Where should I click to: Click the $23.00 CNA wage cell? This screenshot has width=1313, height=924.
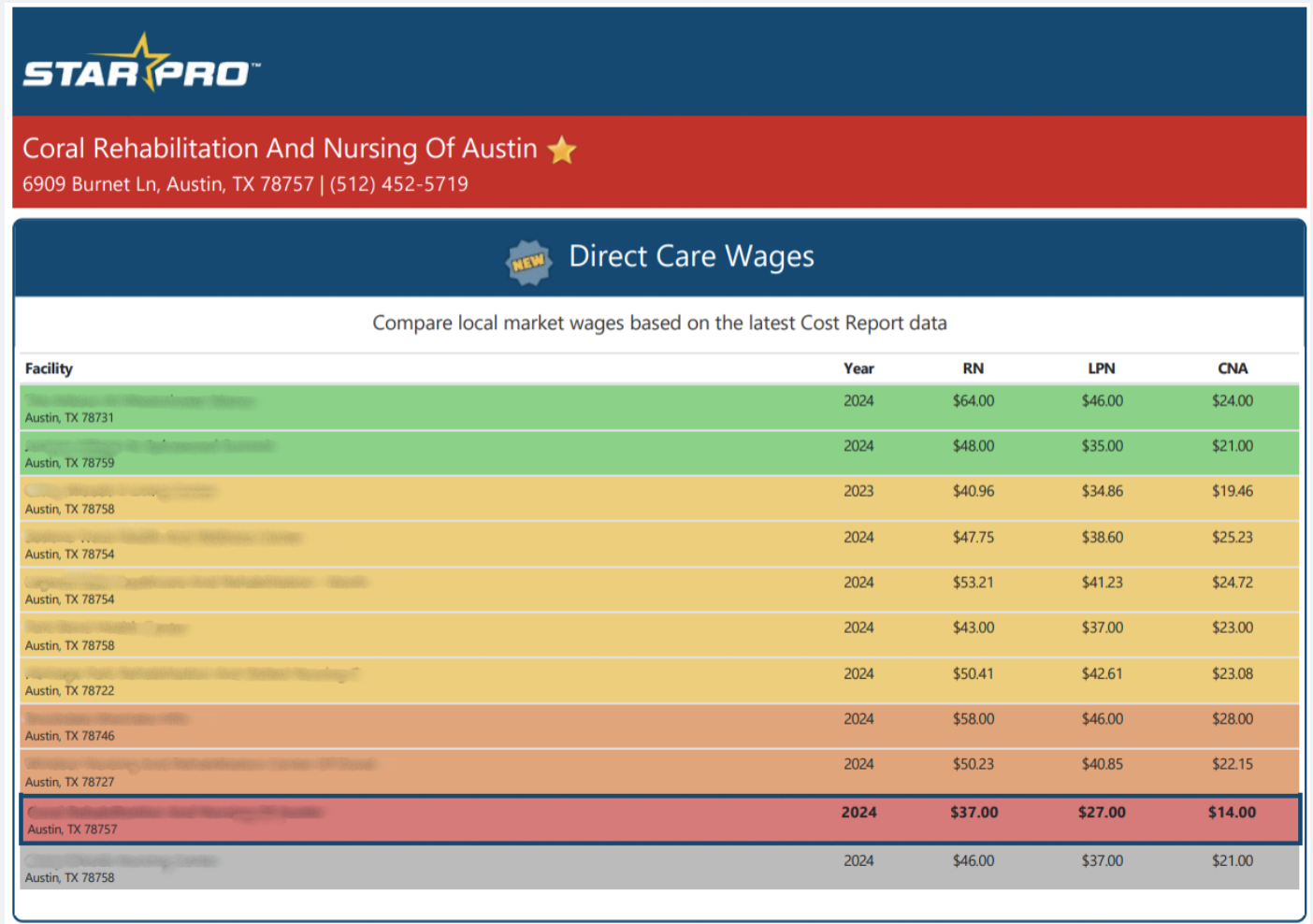tap(1233, 628)
